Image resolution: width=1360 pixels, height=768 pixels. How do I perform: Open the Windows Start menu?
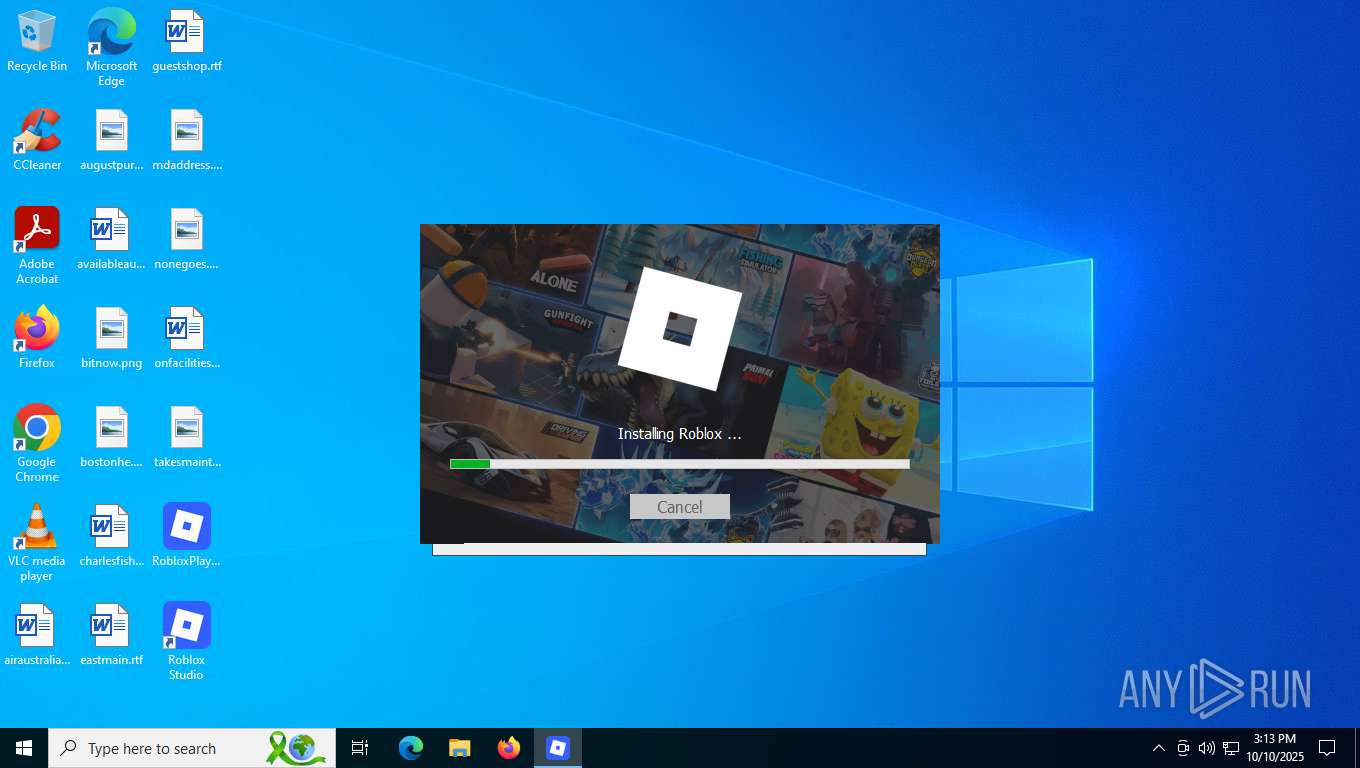(24, 748)
